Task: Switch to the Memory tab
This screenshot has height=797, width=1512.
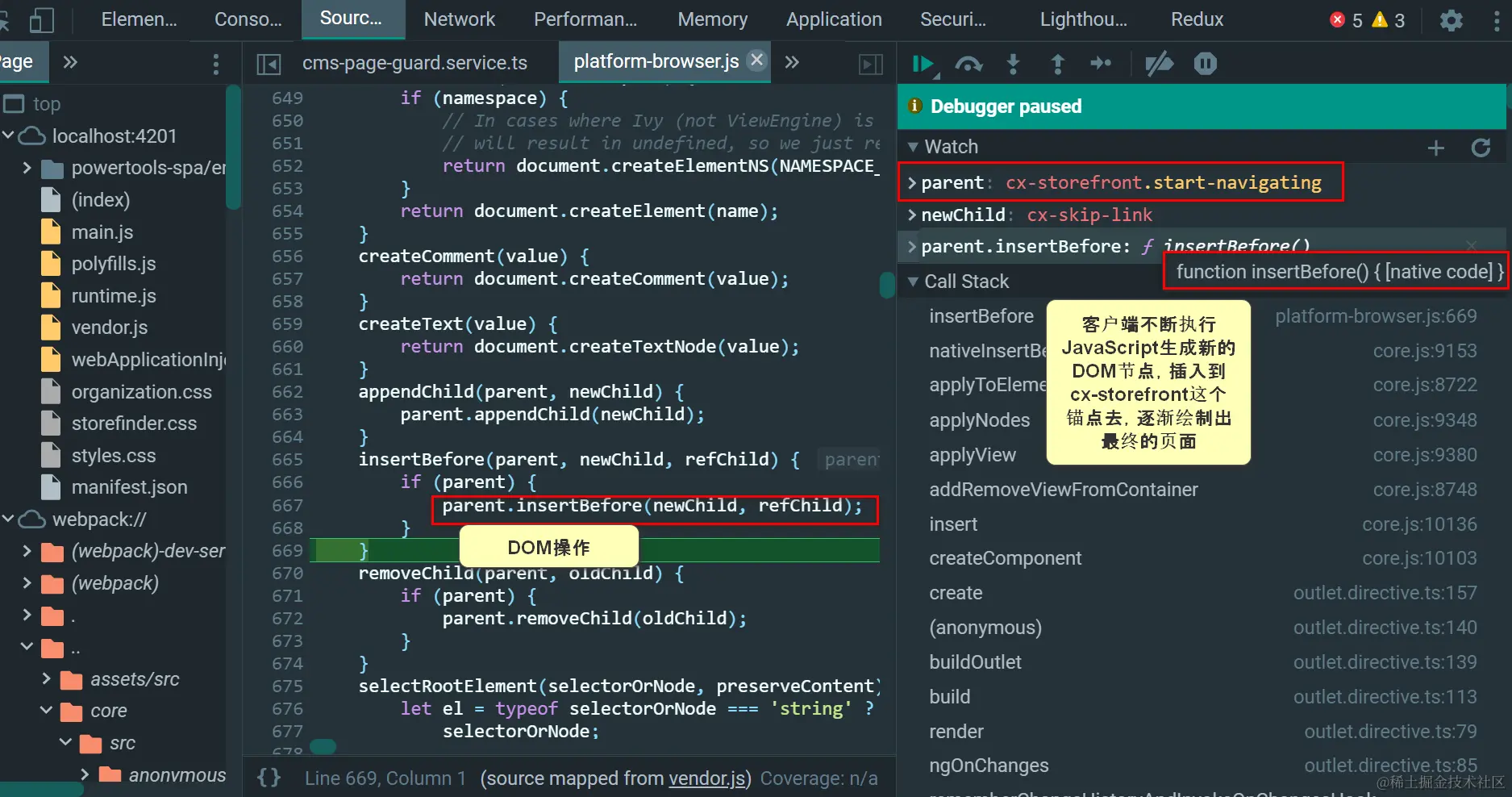Action: (713, 19)
